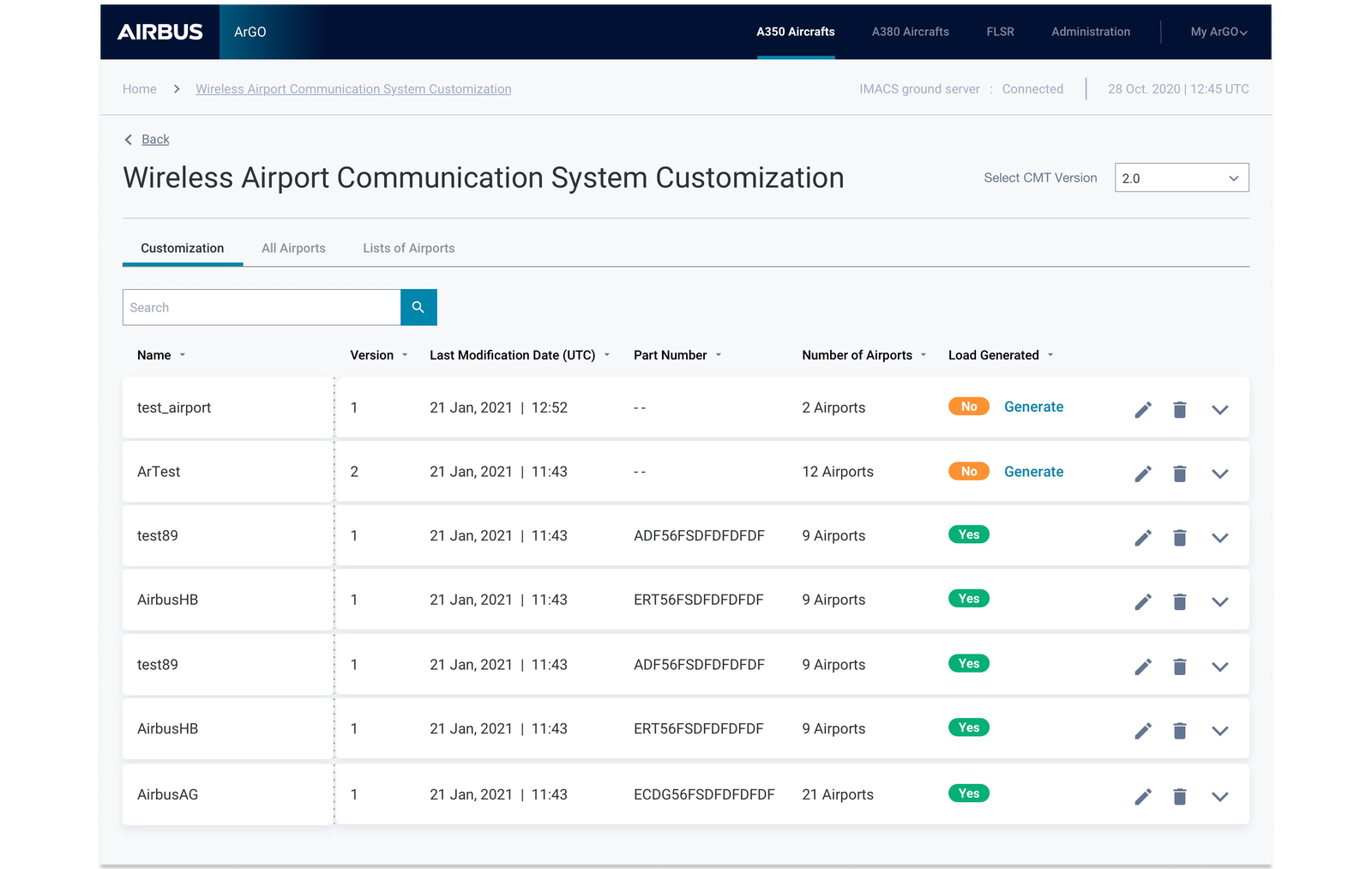Click the search magnifier button

(418, 307)
